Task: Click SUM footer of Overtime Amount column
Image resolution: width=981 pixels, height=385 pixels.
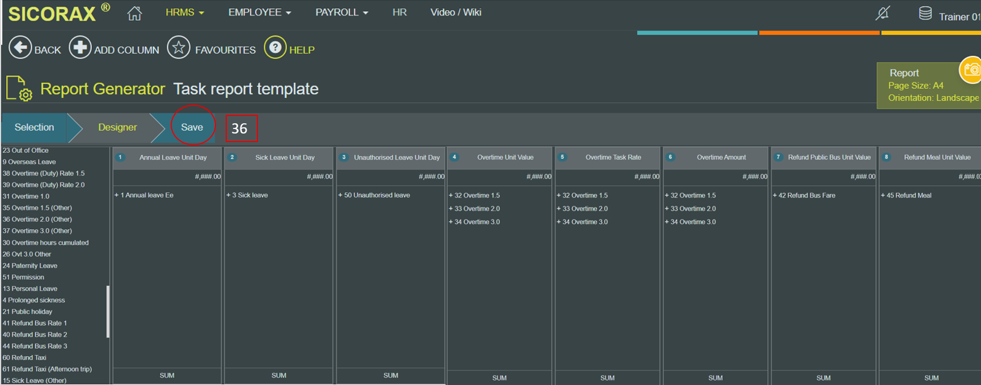Action: coord(715,377)
